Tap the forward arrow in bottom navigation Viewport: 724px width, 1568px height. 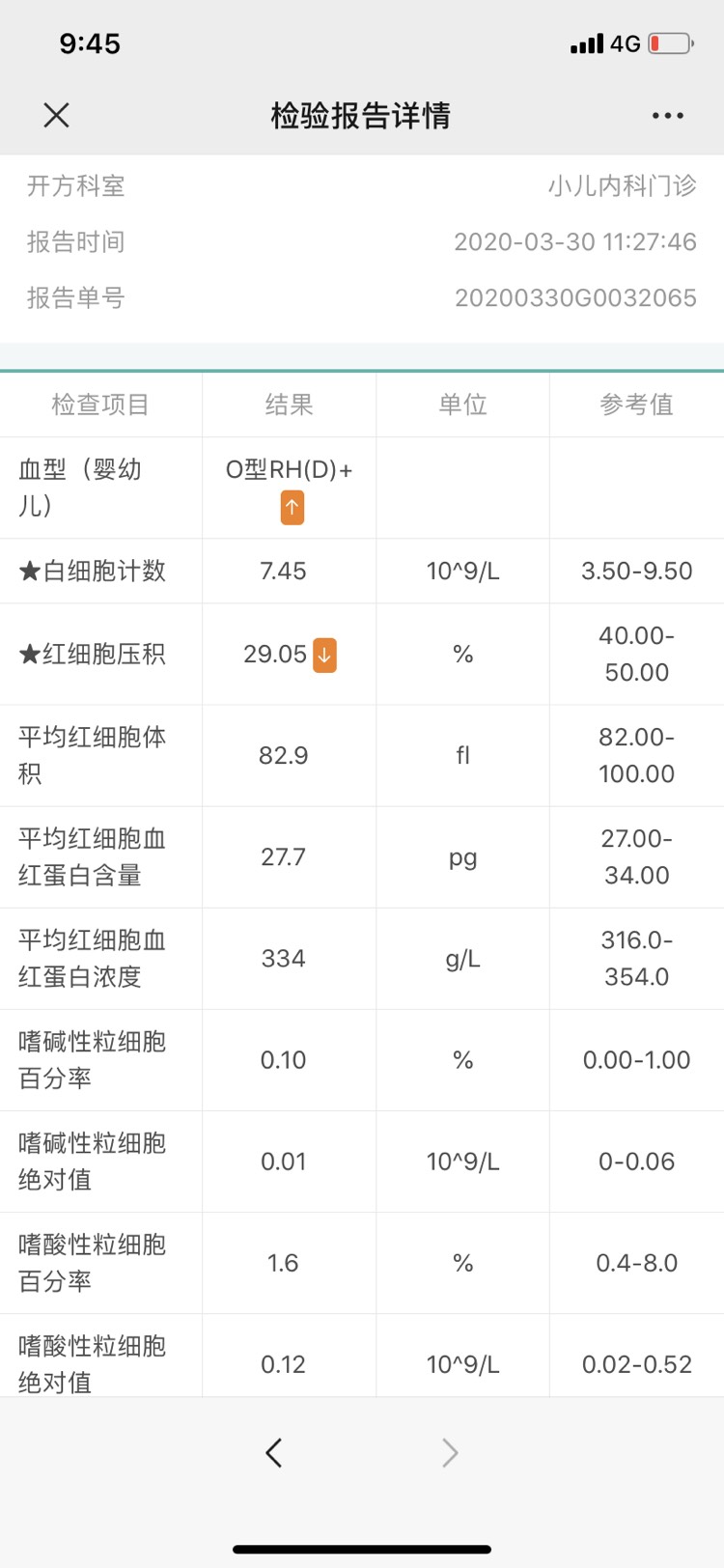450,1452
